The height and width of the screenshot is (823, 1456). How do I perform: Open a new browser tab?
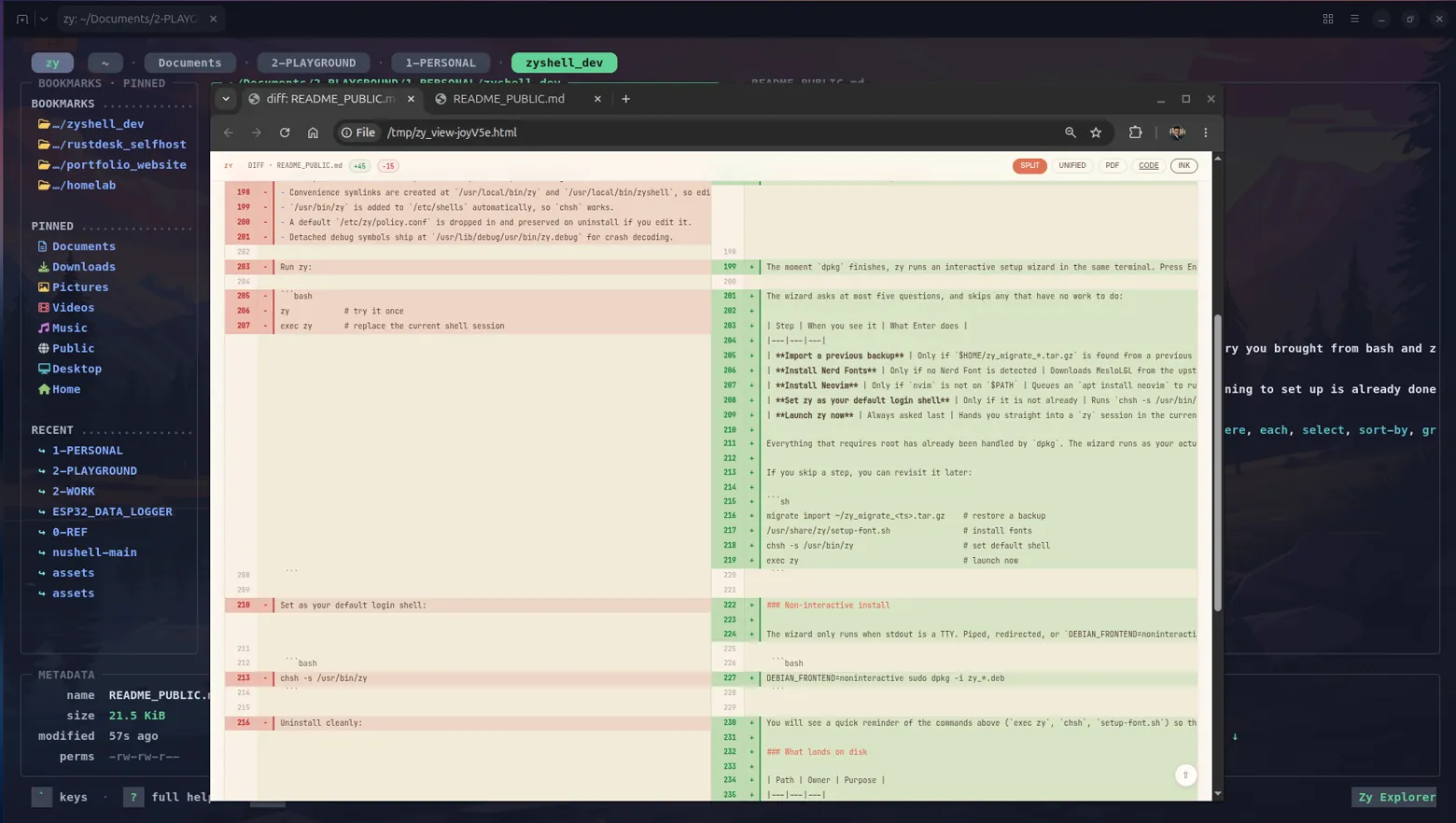point(626,99)
